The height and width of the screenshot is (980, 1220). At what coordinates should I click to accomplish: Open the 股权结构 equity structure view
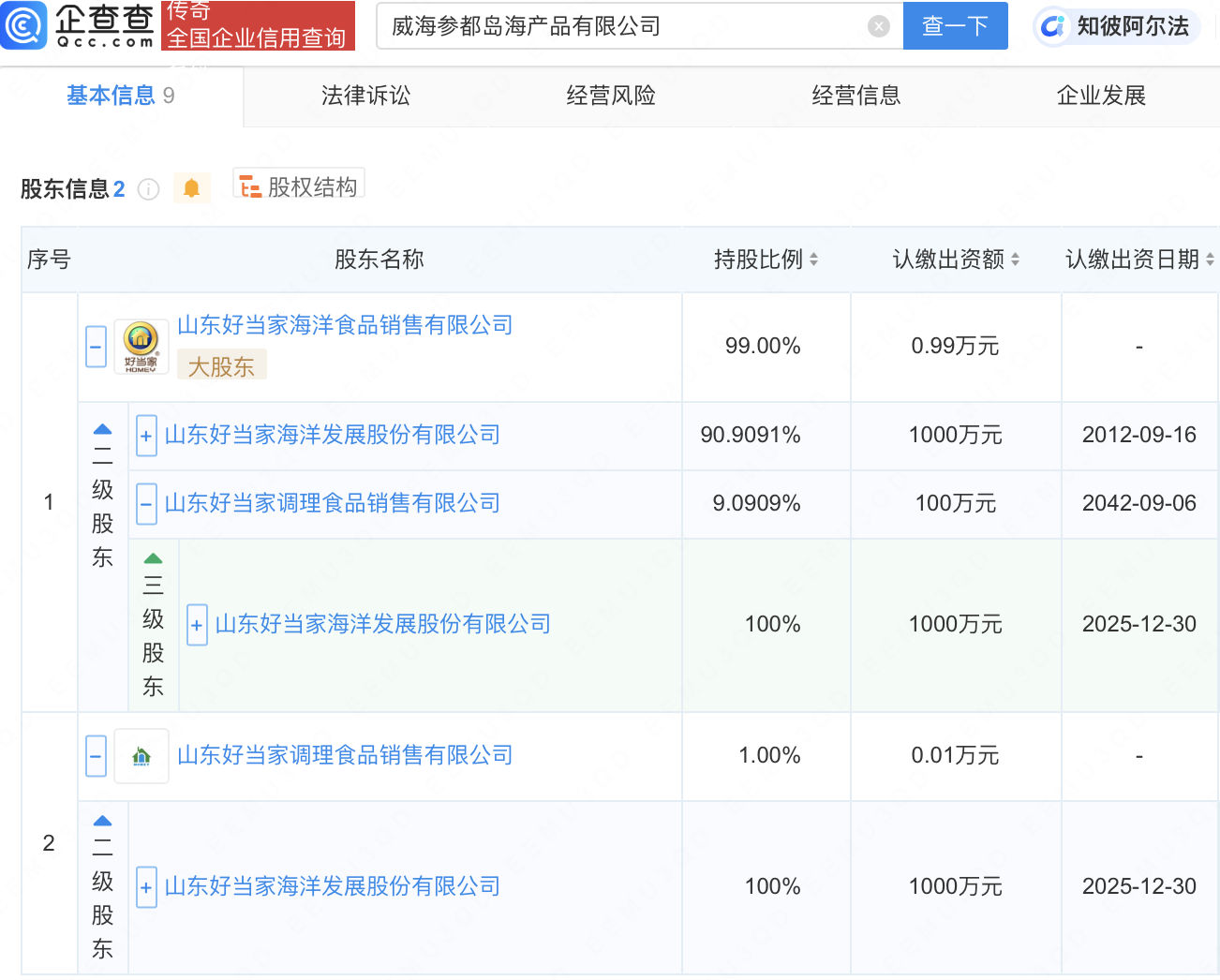click(299, 186)
